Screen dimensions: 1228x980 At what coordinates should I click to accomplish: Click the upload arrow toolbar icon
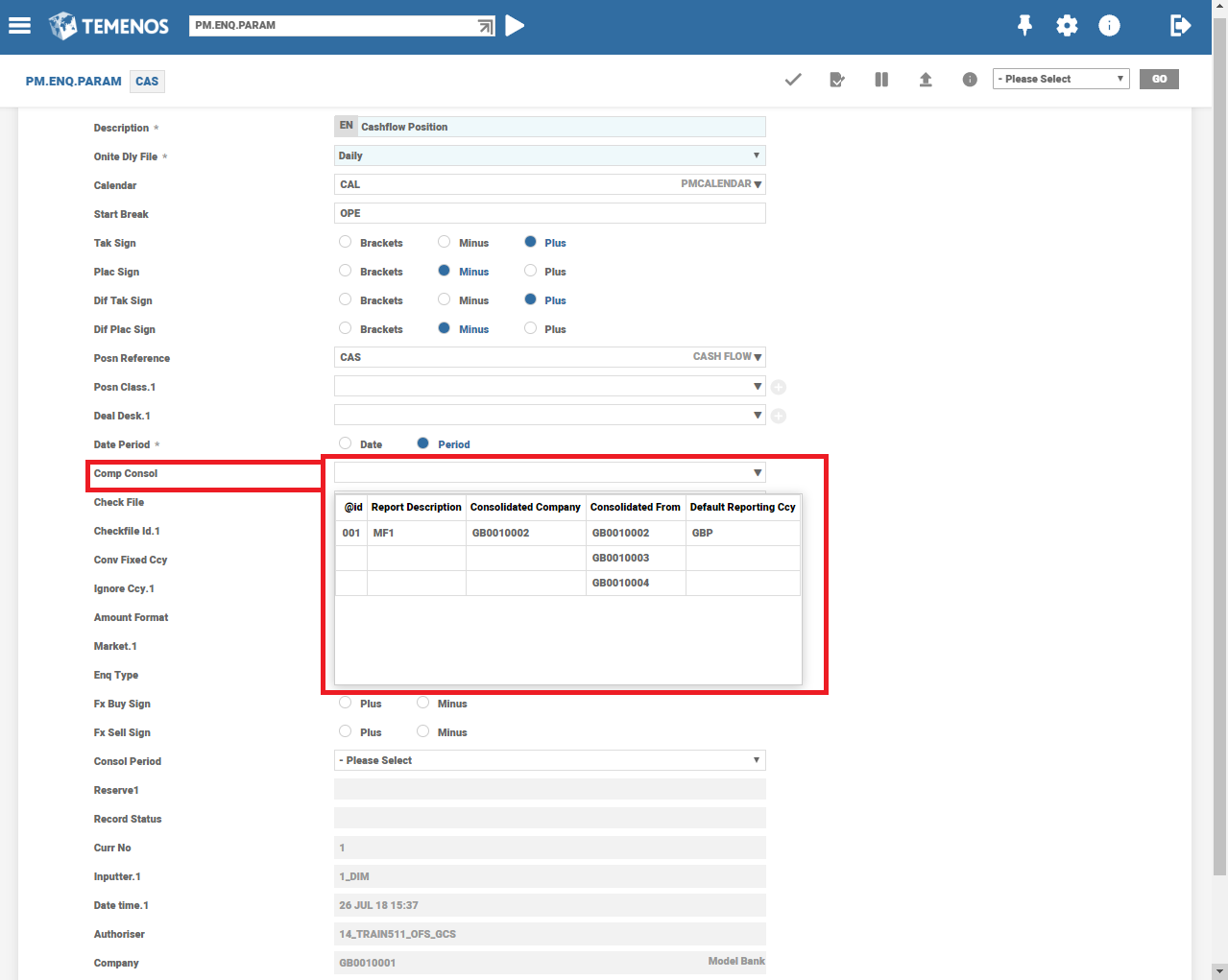click(x=926, y=80)
